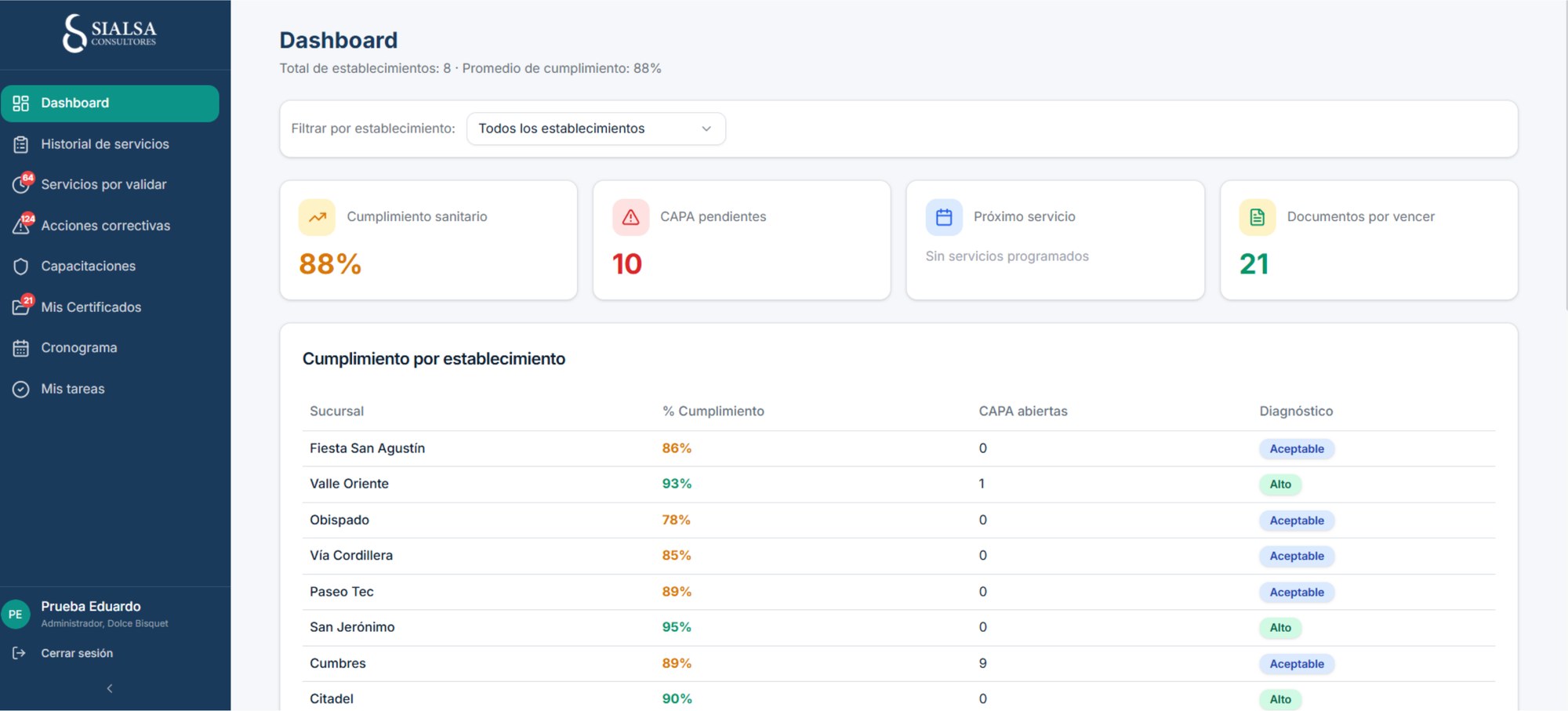Image resolution: width=1568 pixels, height=711 pixels.
Task: Open Acciones correctivas section
Action: tap(110, 226)
